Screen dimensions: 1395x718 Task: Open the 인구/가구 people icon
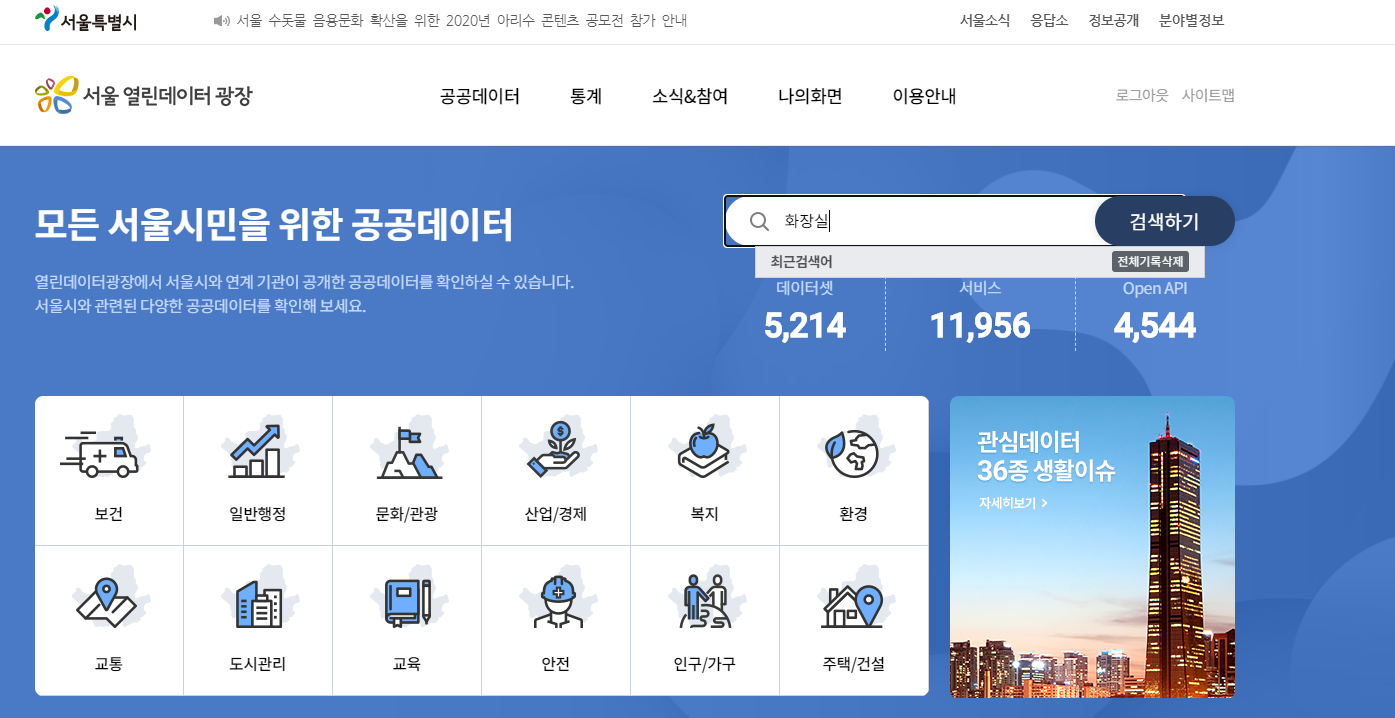coord(706,600)
